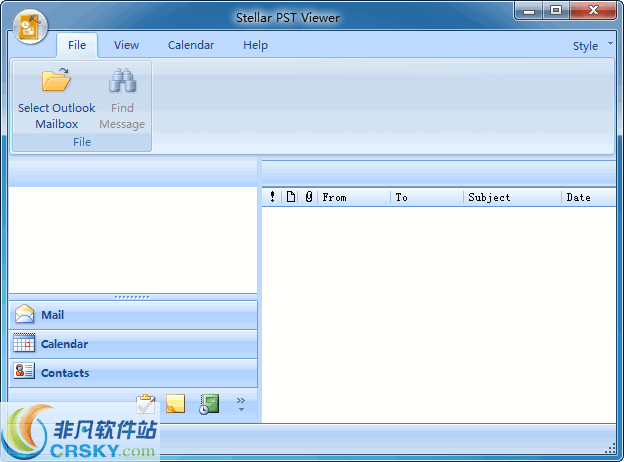
Task: Sort messages by Subject column
Action: click(x=513, y=197)
